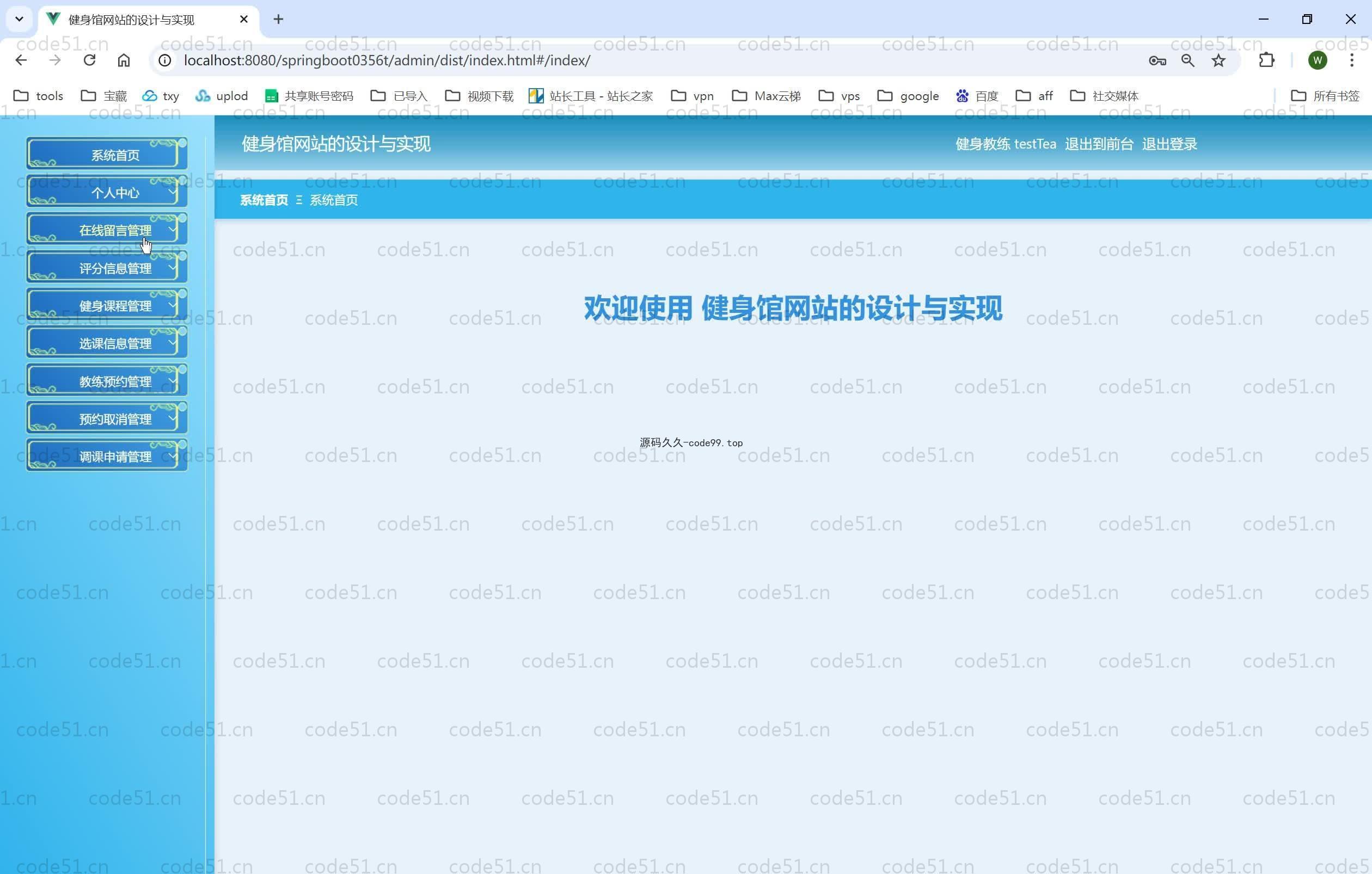Image resolution: width=1372 pixels, height=874 pixels.
Task: Open the txy bookmark
Action: 161,96
